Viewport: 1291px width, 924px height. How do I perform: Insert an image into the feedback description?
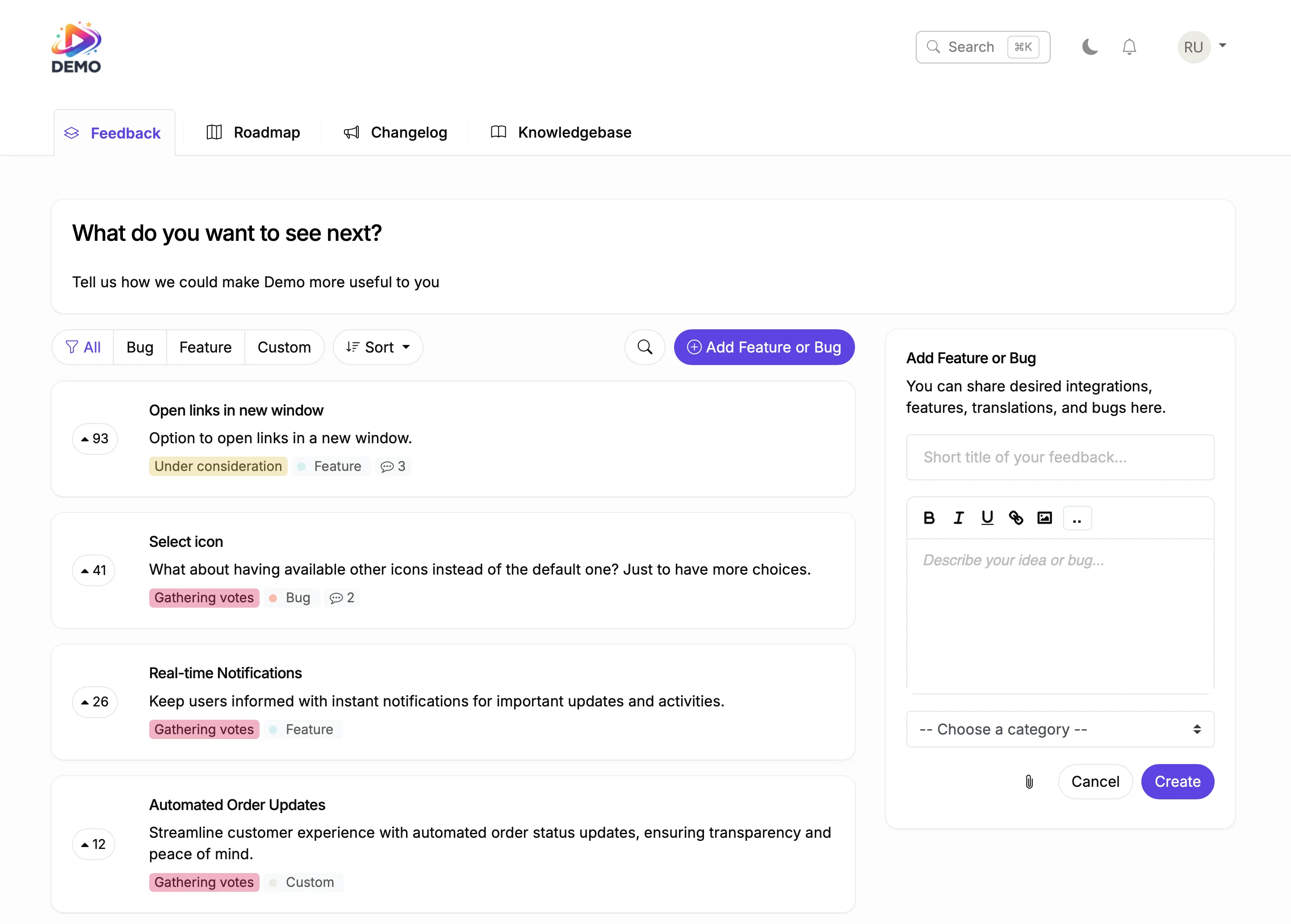(x=1045, y=518)
